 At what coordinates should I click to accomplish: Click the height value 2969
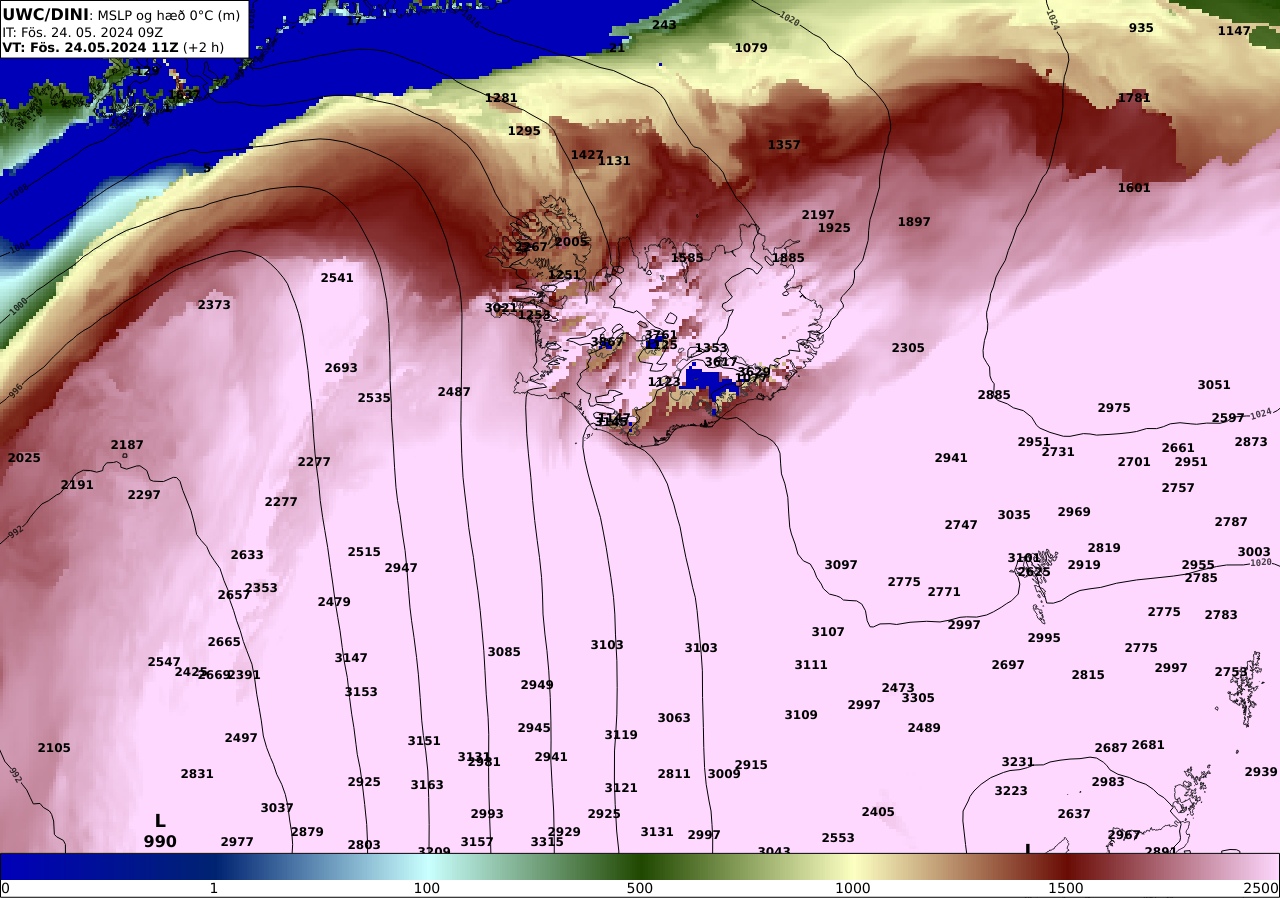pyautogui.click(x=1074, y=512)
